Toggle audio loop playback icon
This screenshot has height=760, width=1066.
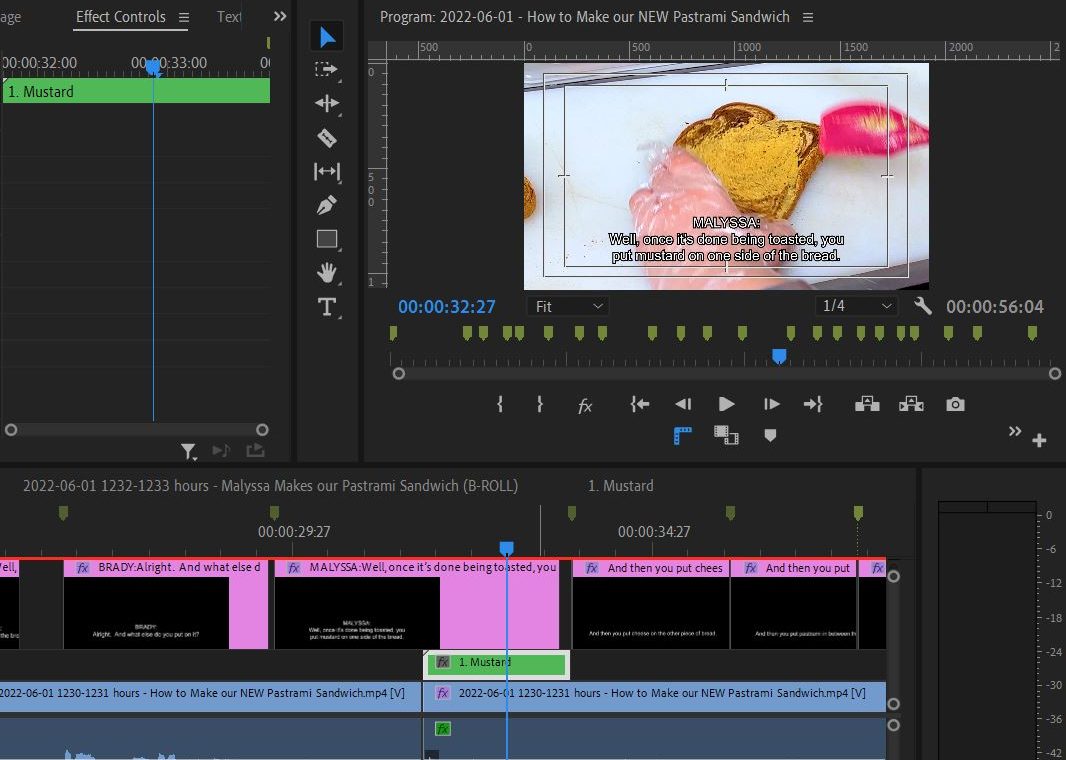220,450
